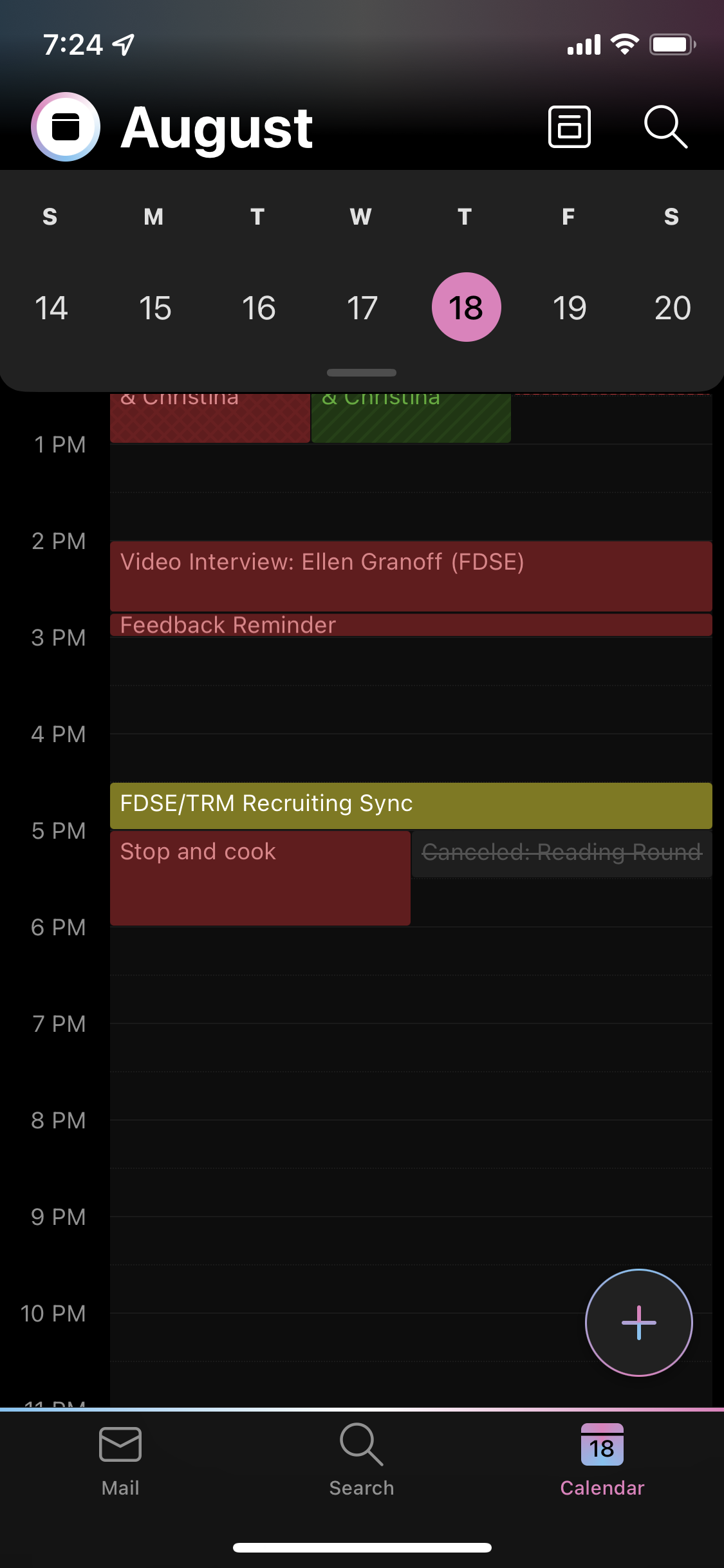Select Sunday the 14th
This screenshot has width=724, height=1568.
coord(51,308)
